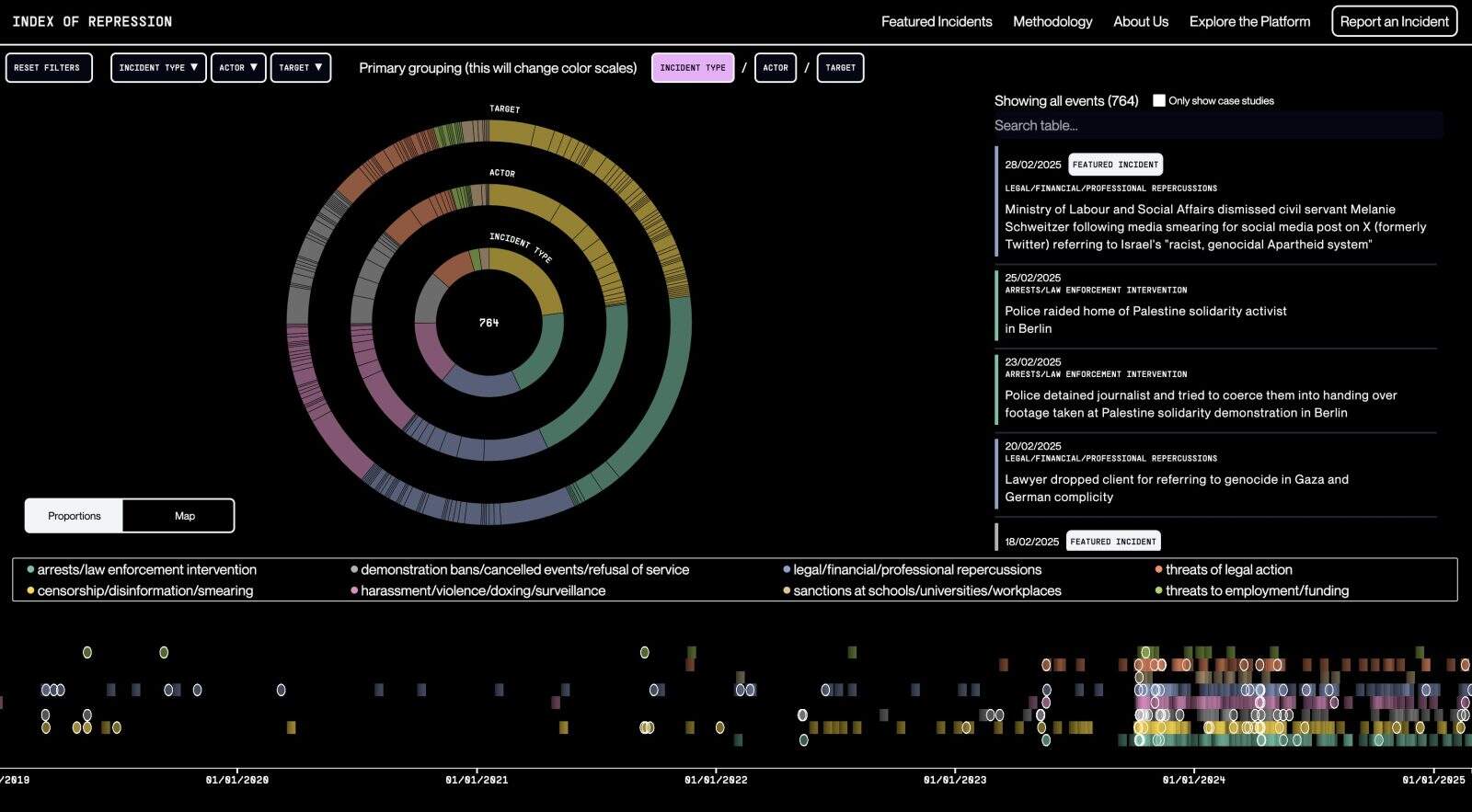Click the legal/financial/professional repercussions legend dot
The image size is (1472, 812).
(x=787, y=570)
